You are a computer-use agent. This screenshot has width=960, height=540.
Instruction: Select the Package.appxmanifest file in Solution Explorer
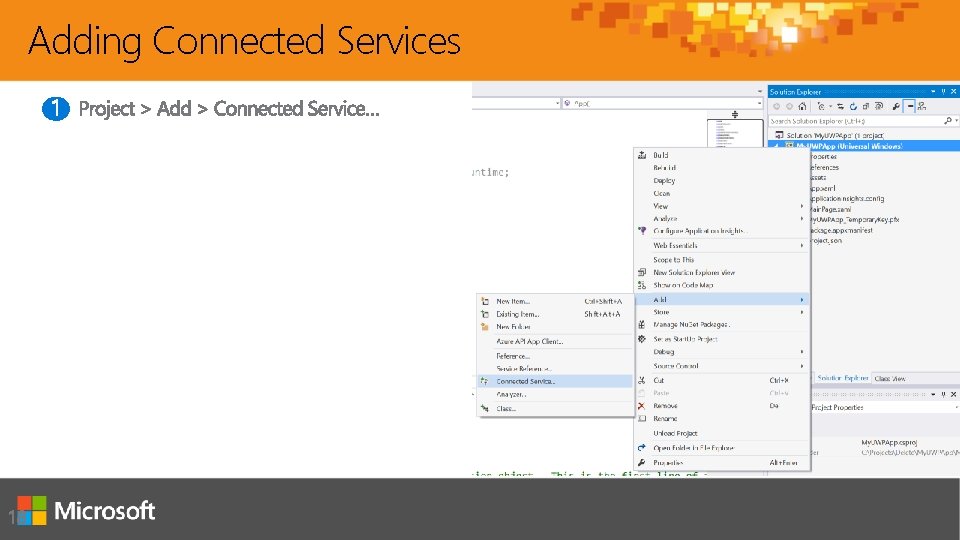pos(841,230)
